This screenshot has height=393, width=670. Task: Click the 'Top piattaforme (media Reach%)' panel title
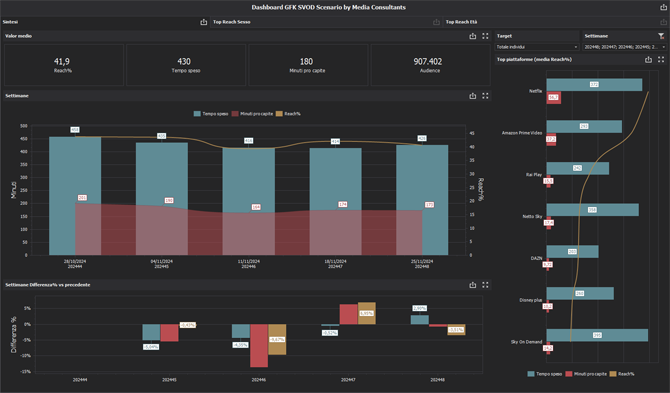click(x=534, y=59)
